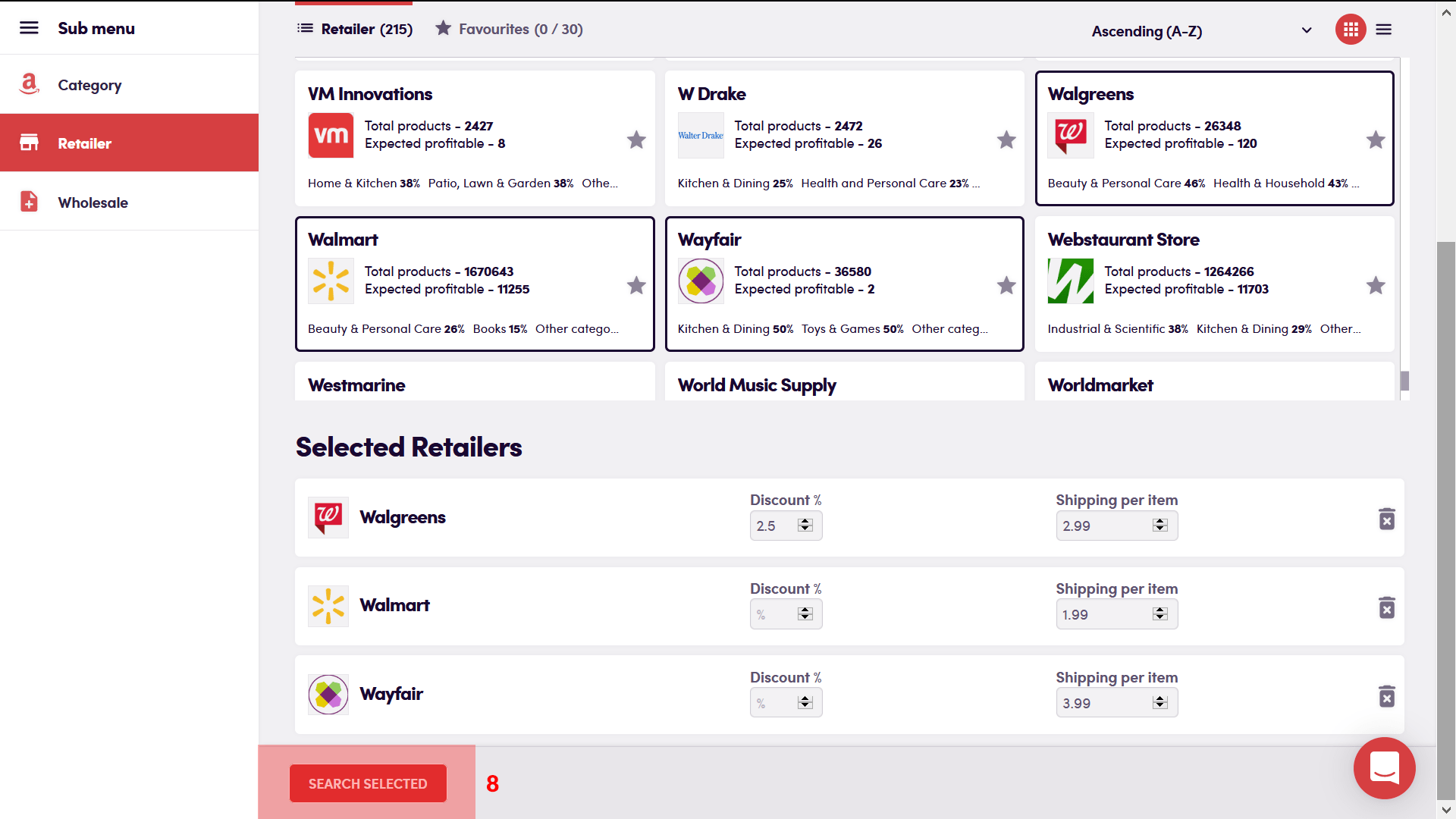Open the Wholesale file icon
The image size is (1456, 819).
(x=29, y=202)
